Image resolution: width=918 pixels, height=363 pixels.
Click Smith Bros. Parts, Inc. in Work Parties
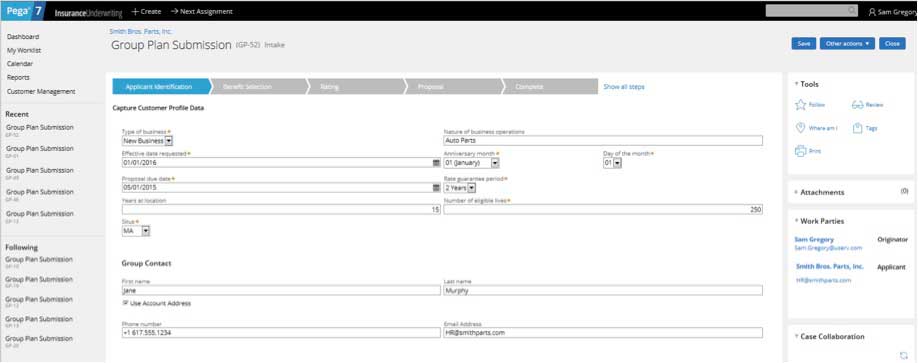point(830,266)
